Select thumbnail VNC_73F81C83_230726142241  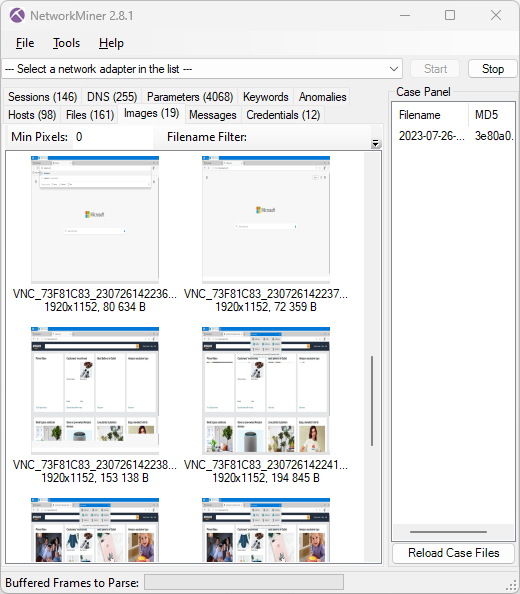coord(266,391)
